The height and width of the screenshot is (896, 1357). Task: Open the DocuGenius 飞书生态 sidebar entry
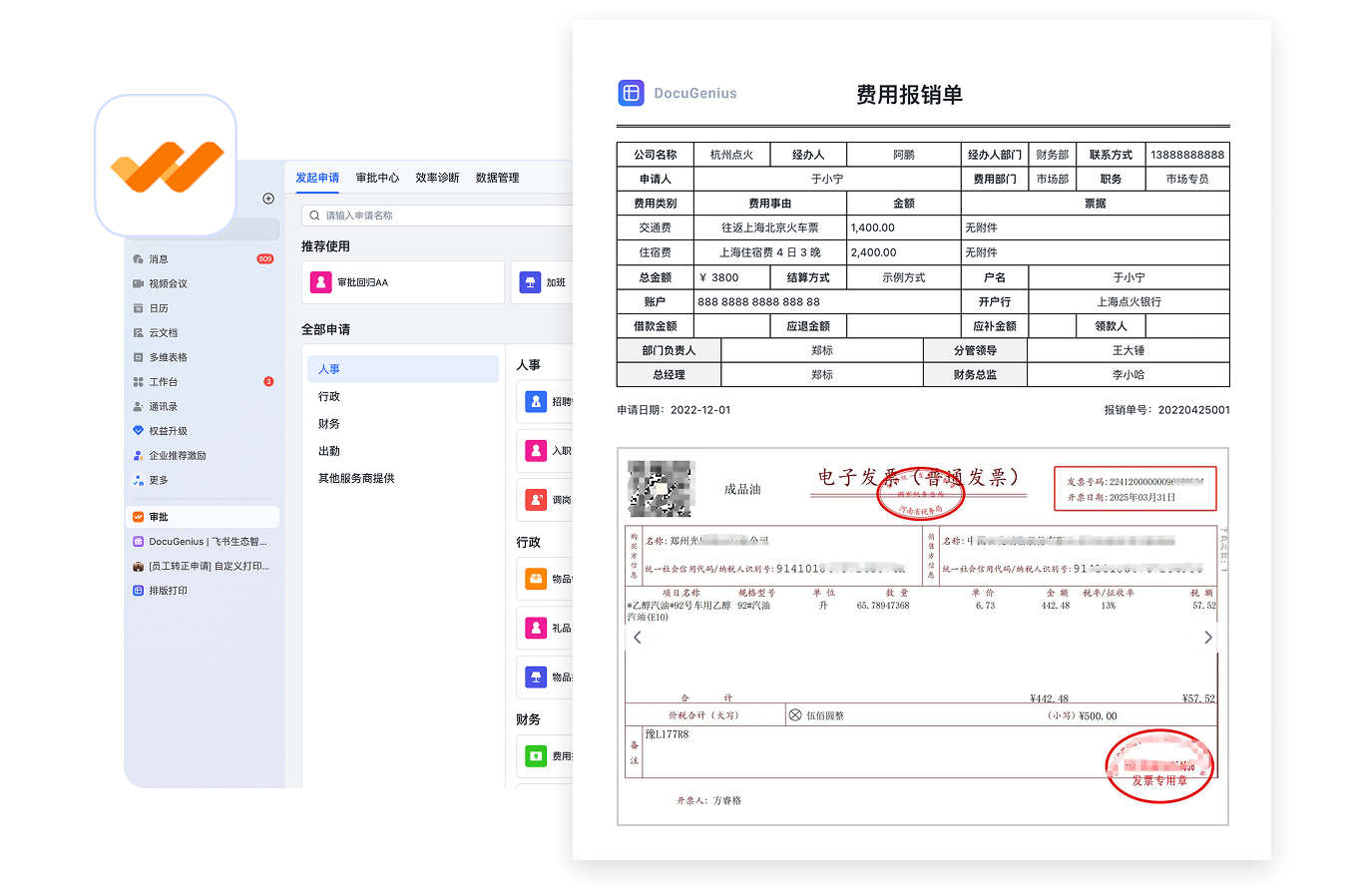[x=203, y=542]
